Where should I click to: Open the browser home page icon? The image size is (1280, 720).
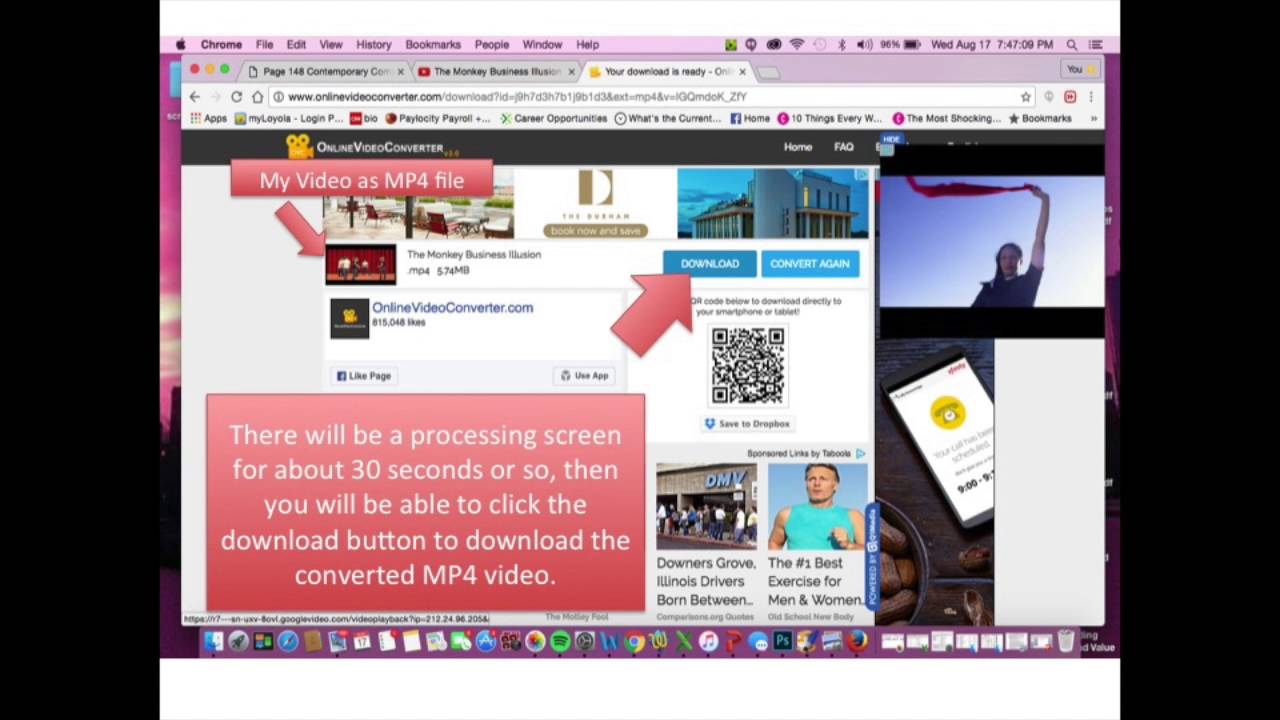point(257,97)
